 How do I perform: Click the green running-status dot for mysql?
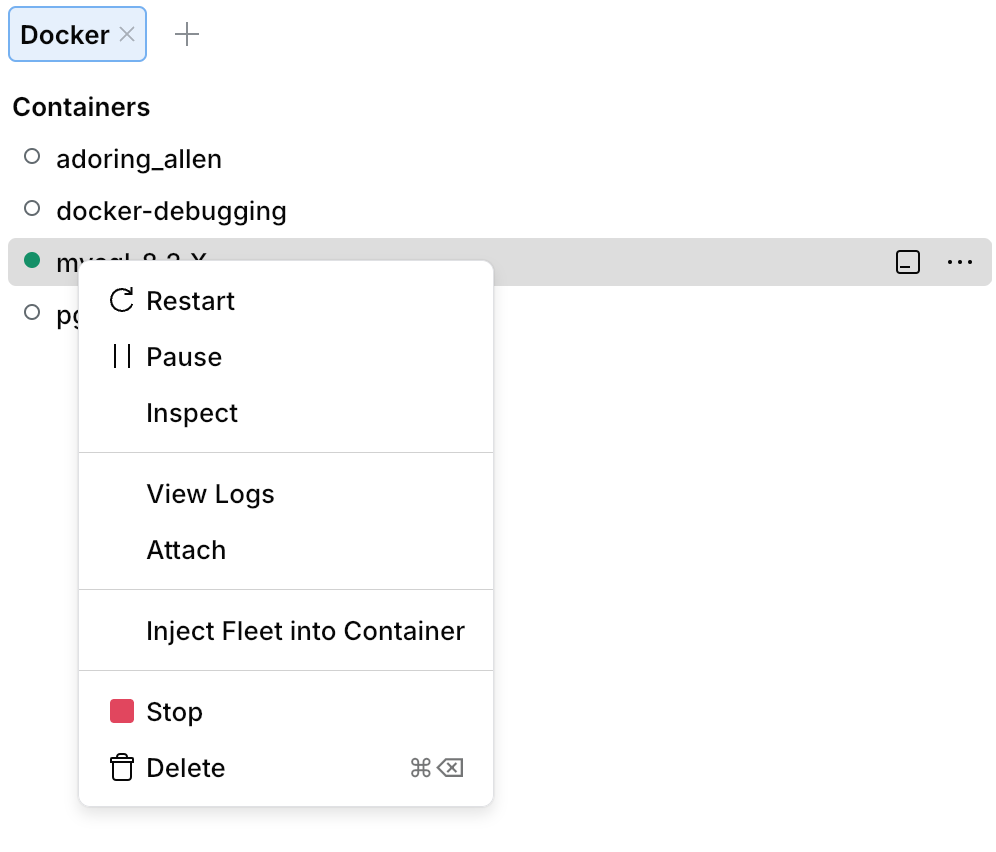[31, 259]
